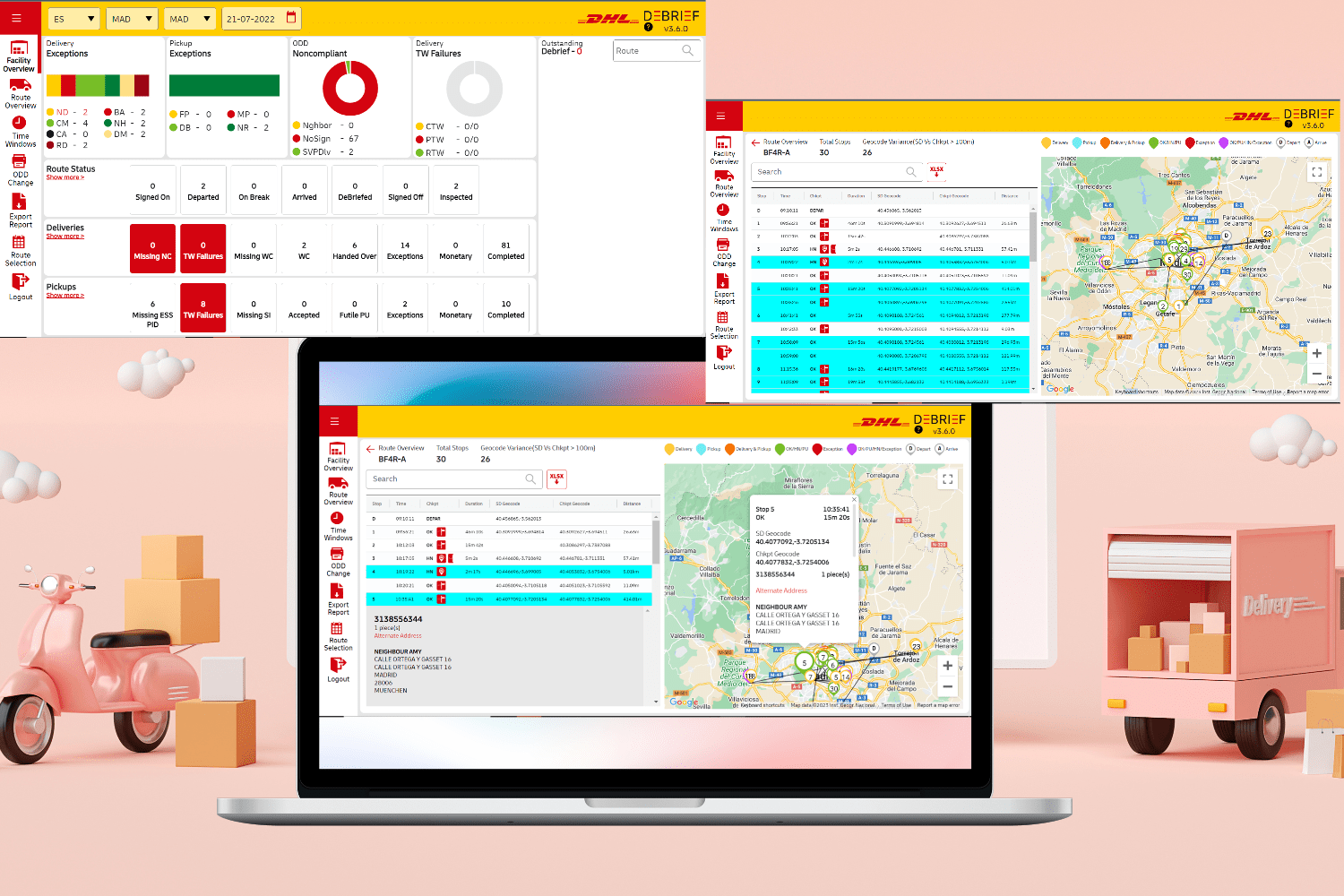Click the Departed route status tile

click(203, 190)
